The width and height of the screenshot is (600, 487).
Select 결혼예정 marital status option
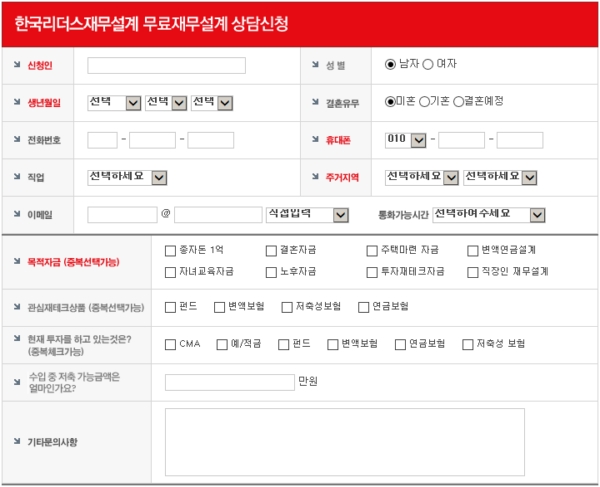tap(459, 102)
